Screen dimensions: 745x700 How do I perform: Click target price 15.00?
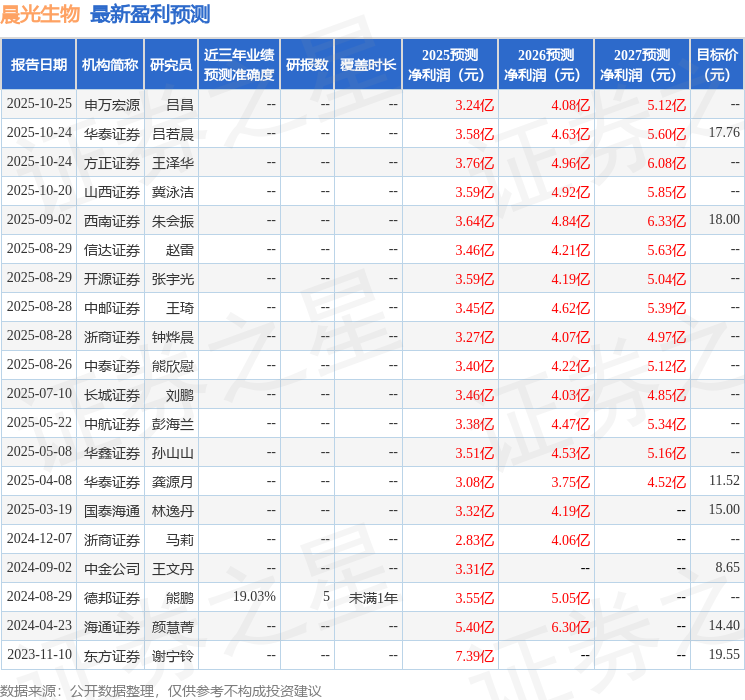point(724,509)
